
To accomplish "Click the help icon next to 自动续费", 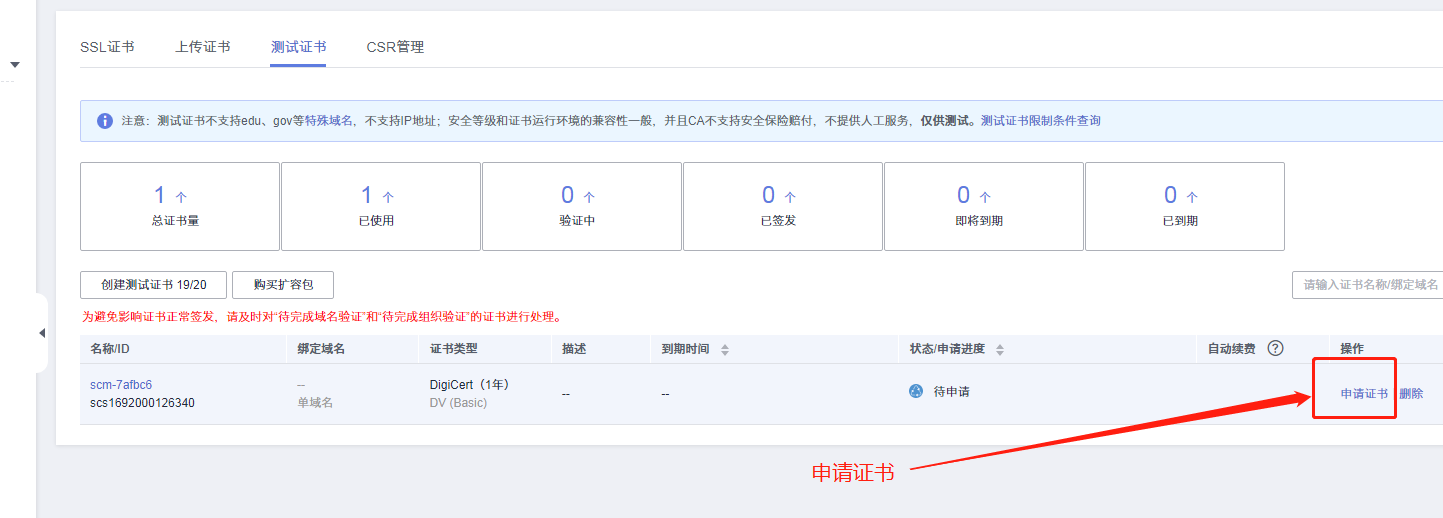I will (x=1275, y=348).
